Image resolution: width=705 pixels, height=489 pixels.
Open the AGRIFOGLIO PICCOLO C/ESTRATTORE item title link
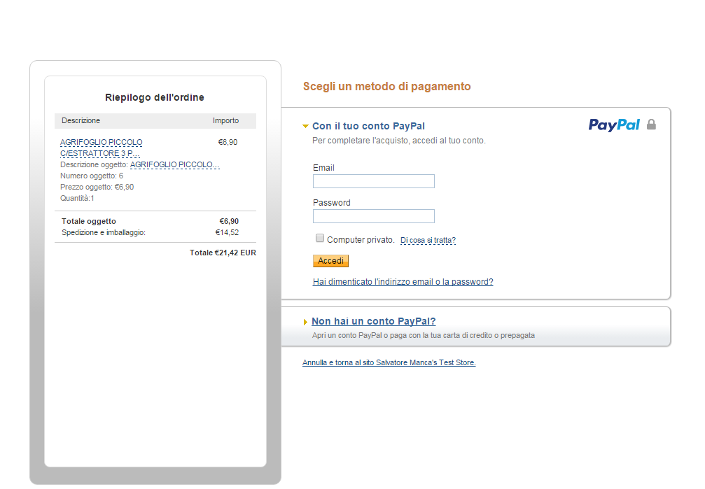click(x=101, y=148)
